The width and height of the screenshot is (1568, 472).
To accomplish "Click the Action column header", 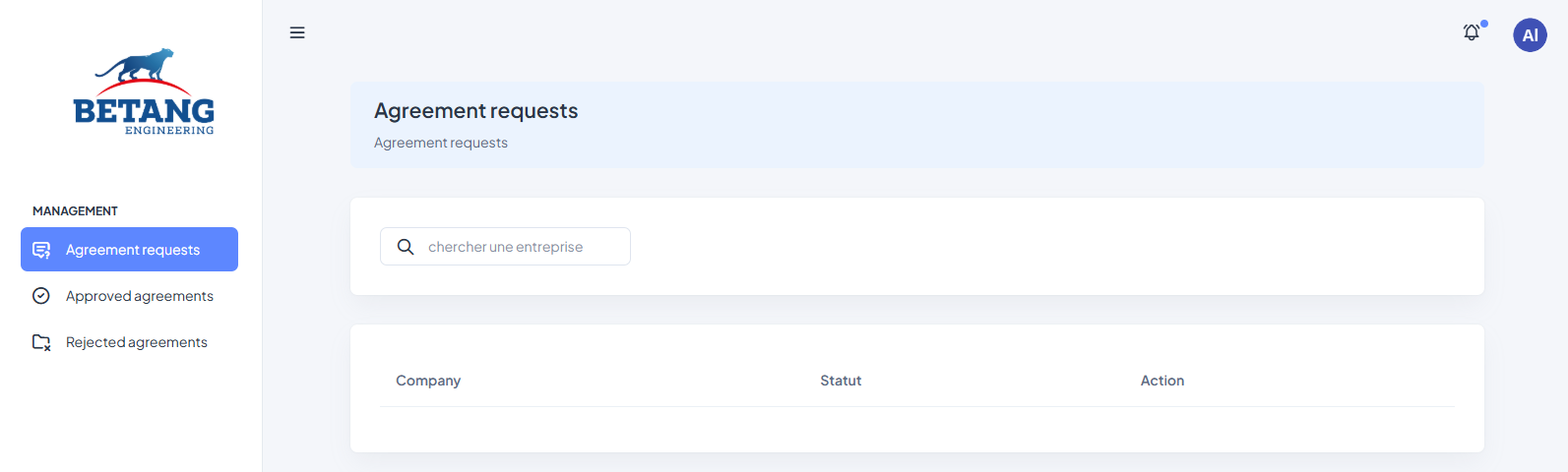I will tap(1162, 381).
